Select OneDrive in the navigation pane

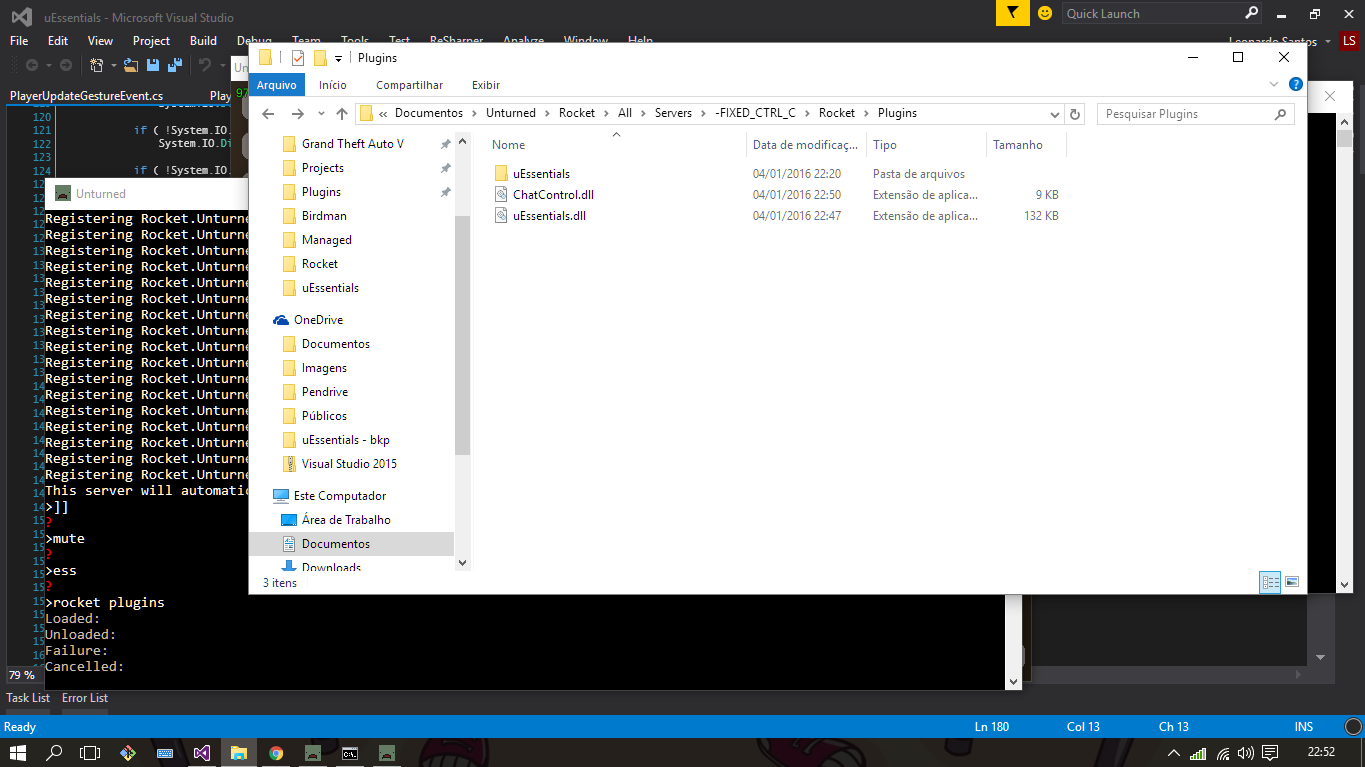coord(317,320)
